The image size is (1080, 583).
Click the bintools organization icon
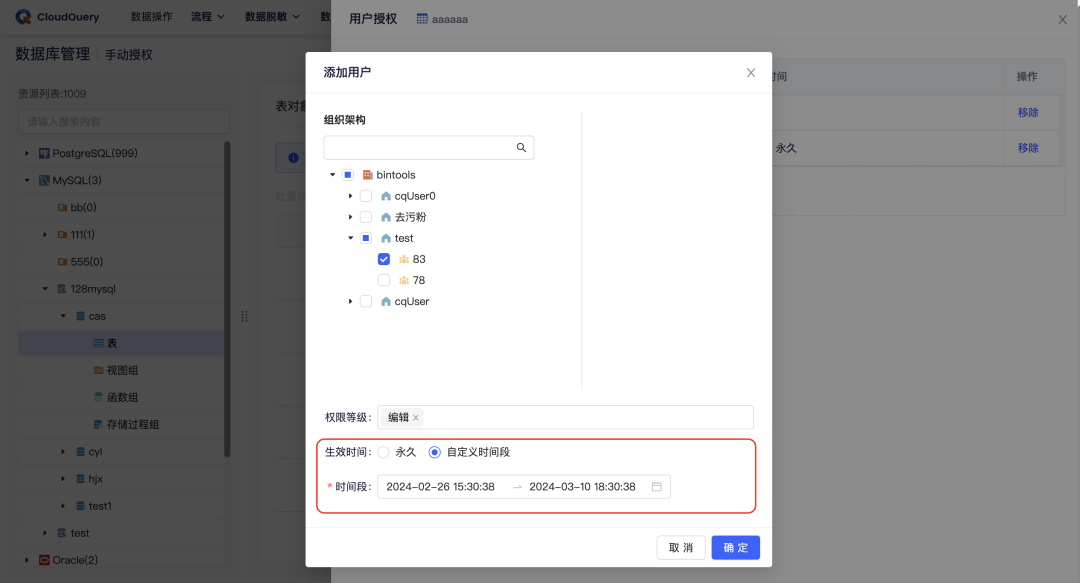tap(367, 175)
